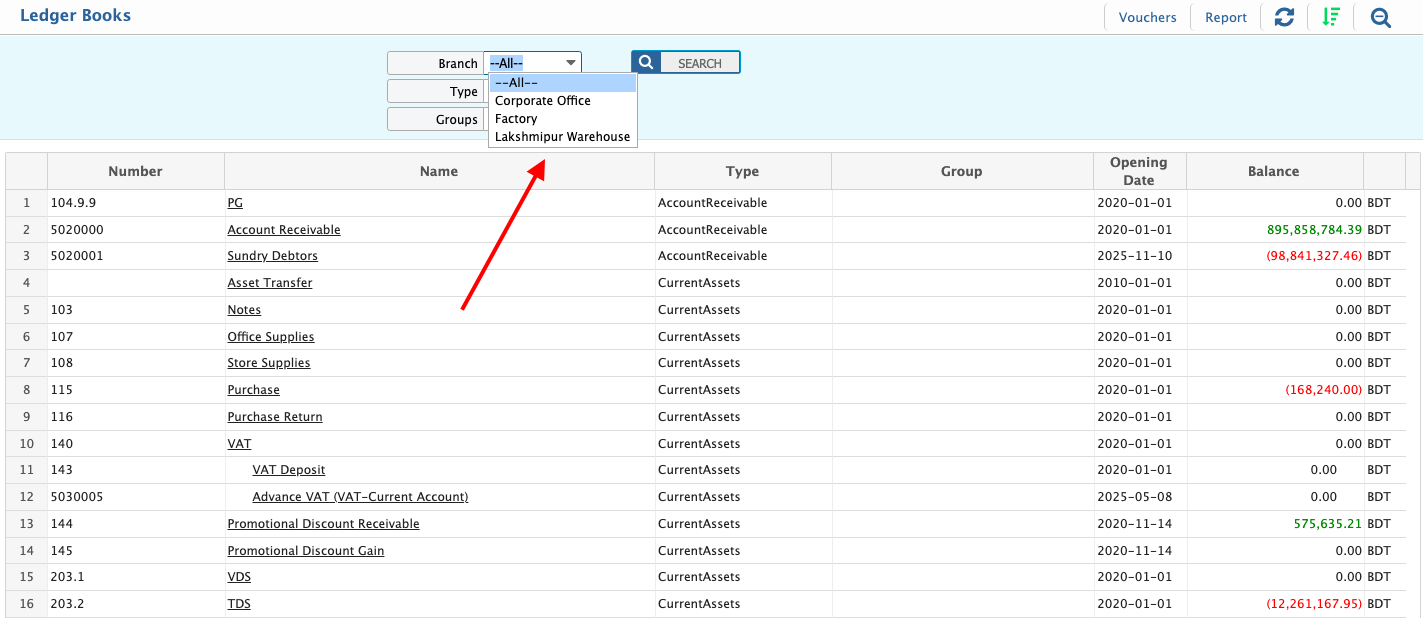This screenshot has height=618, width=1423.
Task: Click the Number column header
Action: (x=135, y=171)
